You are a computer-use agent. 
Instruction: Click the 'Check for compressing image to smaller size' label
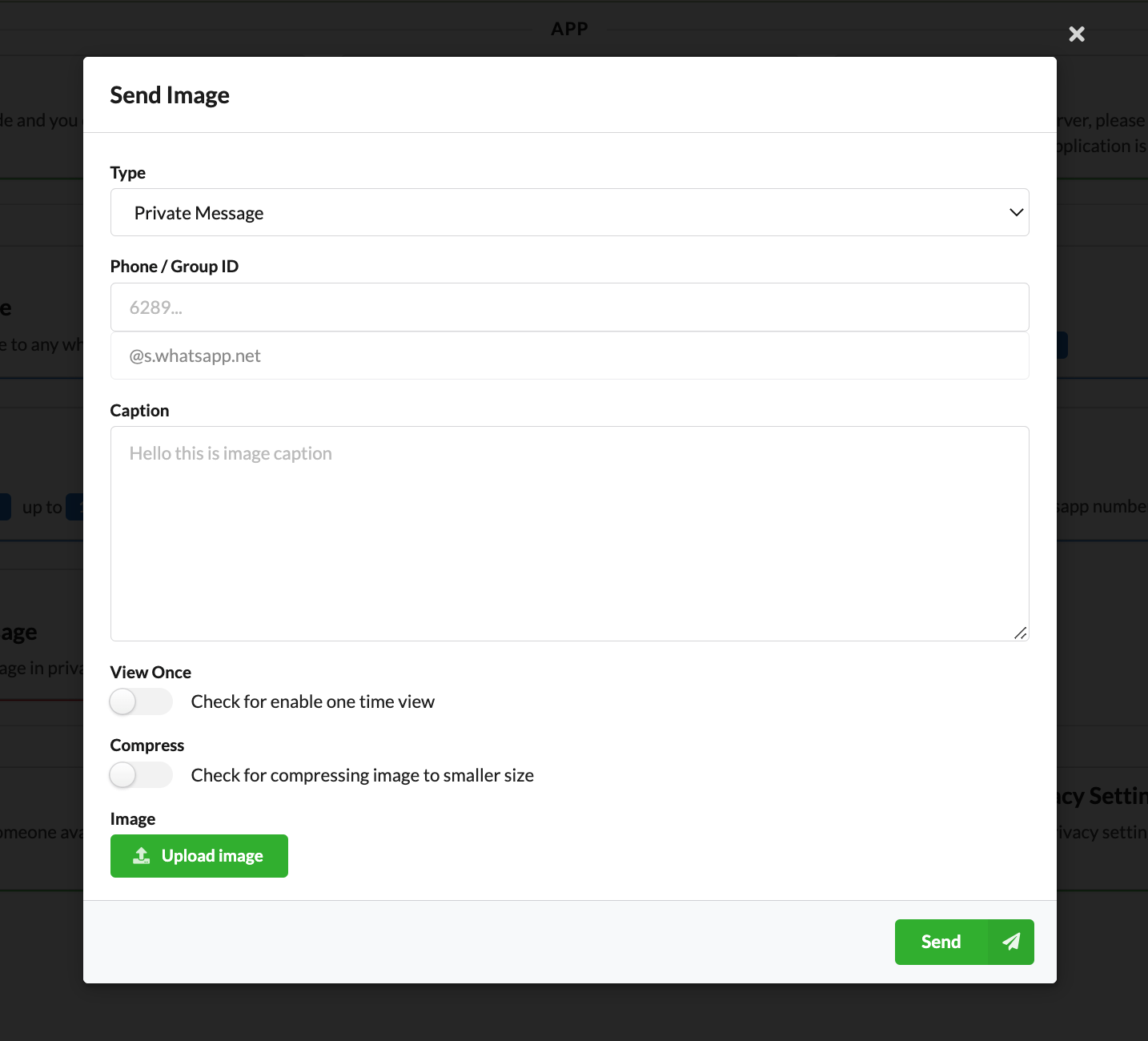coord(362,775)
